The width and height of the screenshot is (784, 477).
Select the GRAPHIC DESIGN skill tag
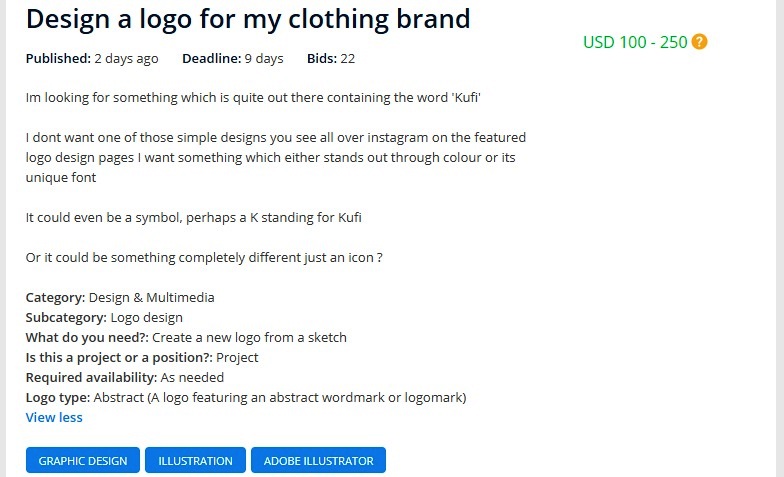(x=83, y=461)
